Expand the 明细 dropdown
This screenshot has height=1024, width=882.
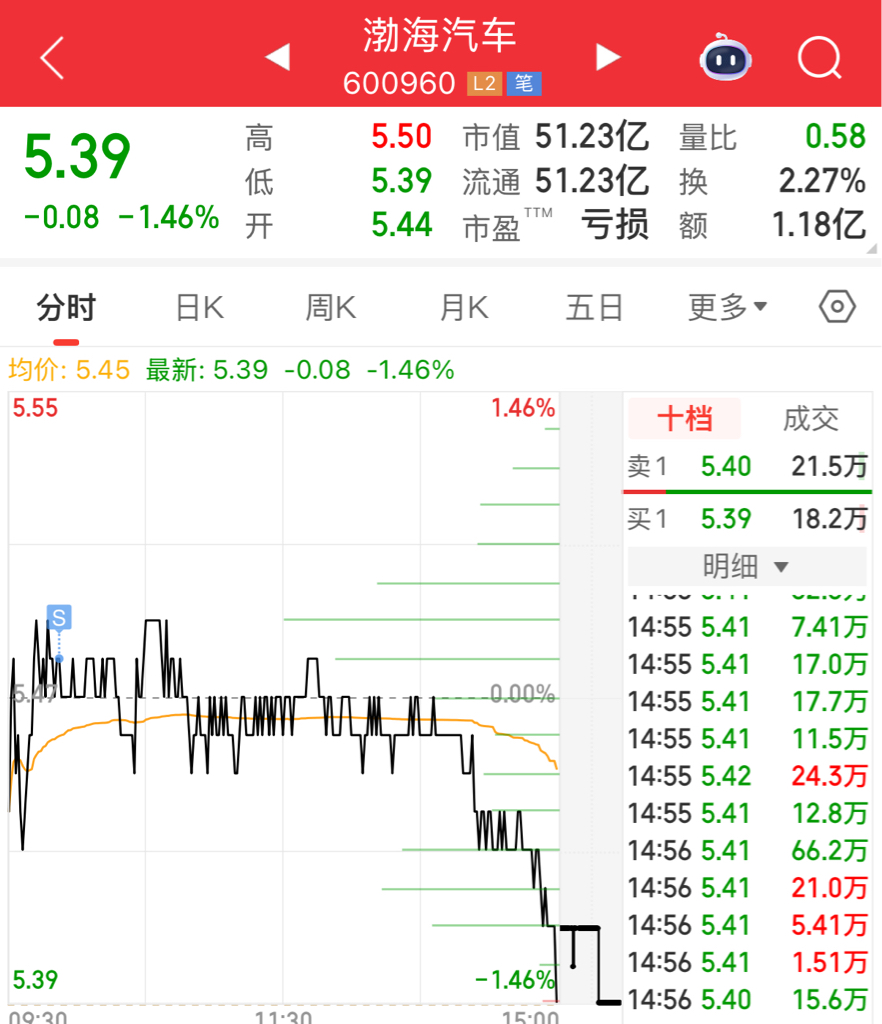click(747, 566)
